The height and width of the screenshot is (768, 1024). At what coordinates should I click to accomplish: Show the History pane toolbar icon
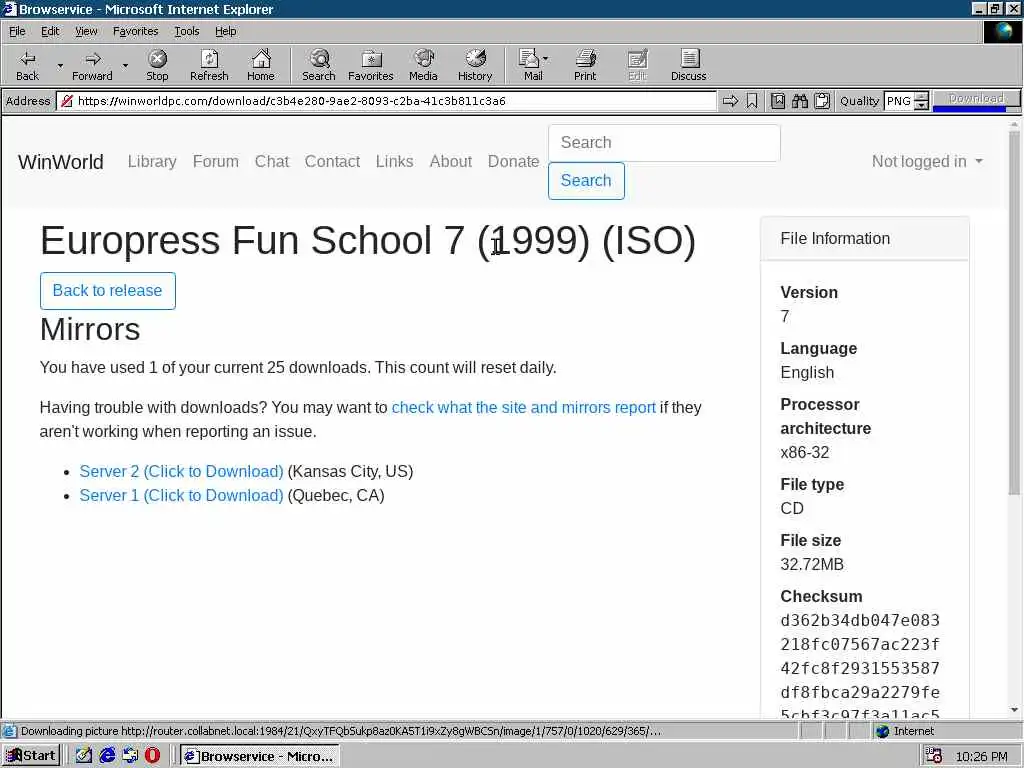coord(475,65)
